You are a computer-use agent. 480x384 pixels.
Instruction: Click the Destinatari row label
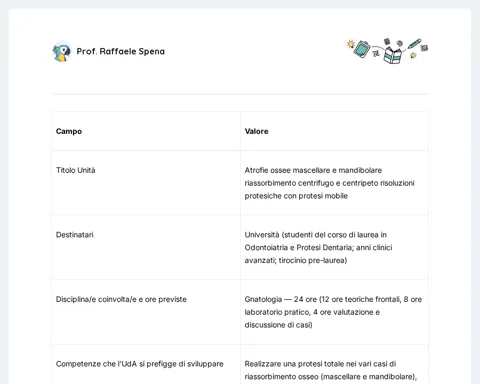click(x=75, y=235)
